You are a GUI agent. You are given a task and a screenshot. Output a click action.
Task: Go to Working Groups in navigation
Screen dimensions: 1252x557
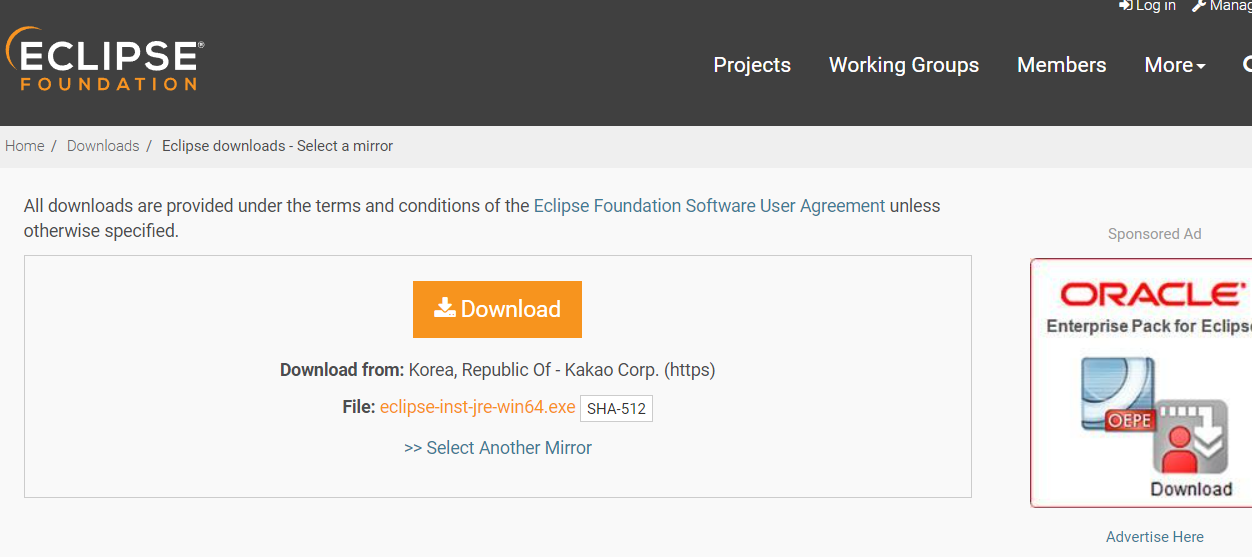click(x=903, y=65)
